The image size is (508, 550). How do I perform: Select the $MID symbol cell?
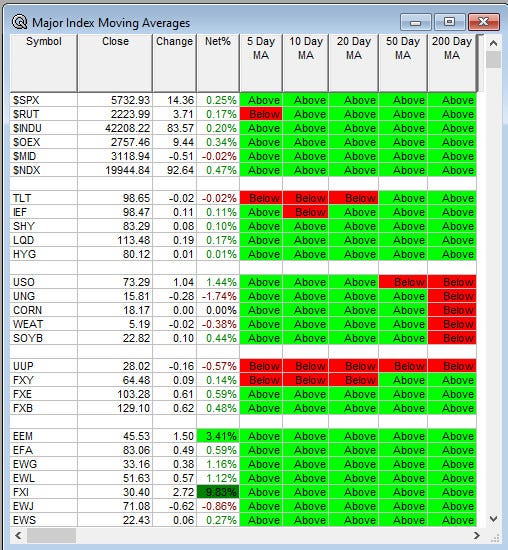(44, 156)
